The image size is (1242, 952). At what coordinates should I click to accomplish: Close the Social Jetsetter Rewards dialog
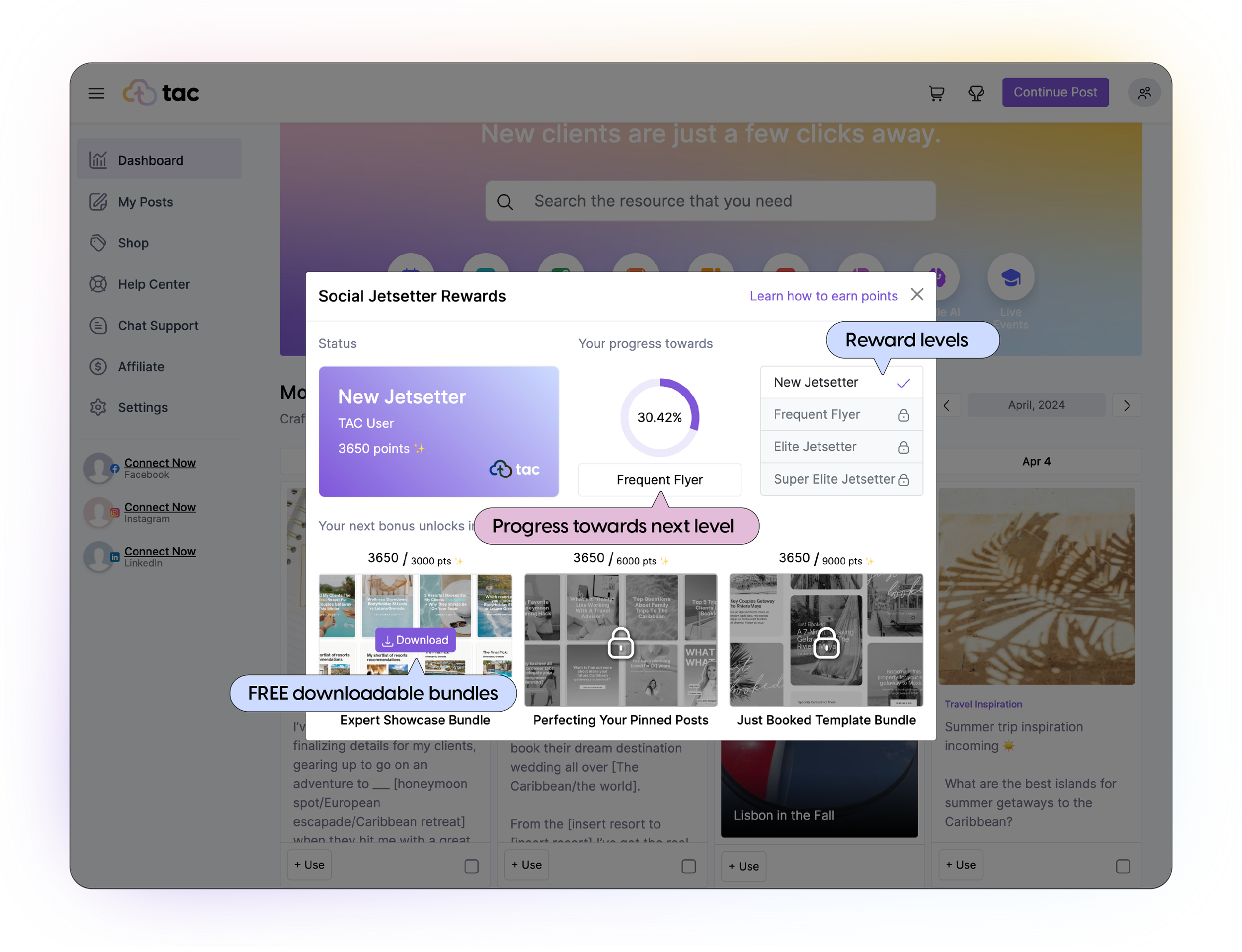pyautogui.click(x=917, y=294)
